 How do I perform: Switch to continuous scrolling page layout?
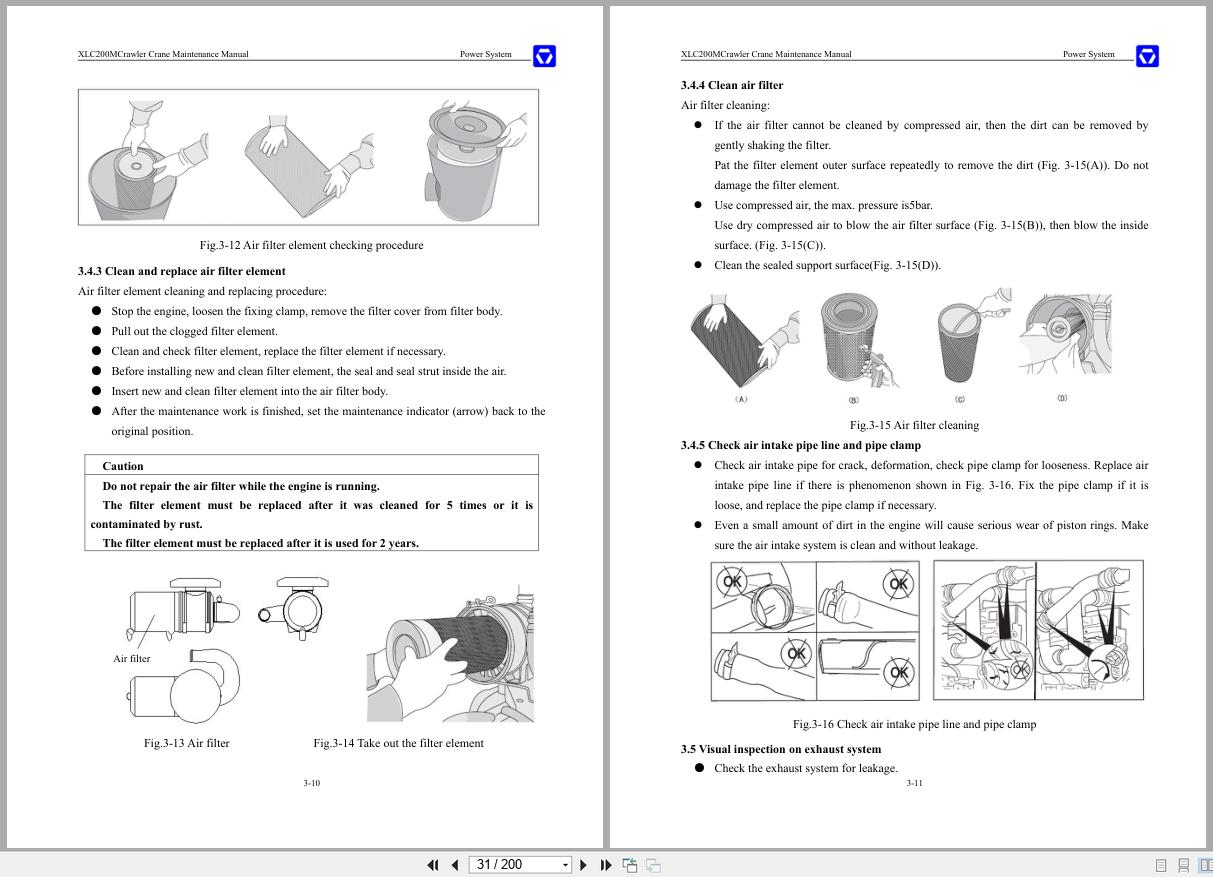pos(1184,865)
